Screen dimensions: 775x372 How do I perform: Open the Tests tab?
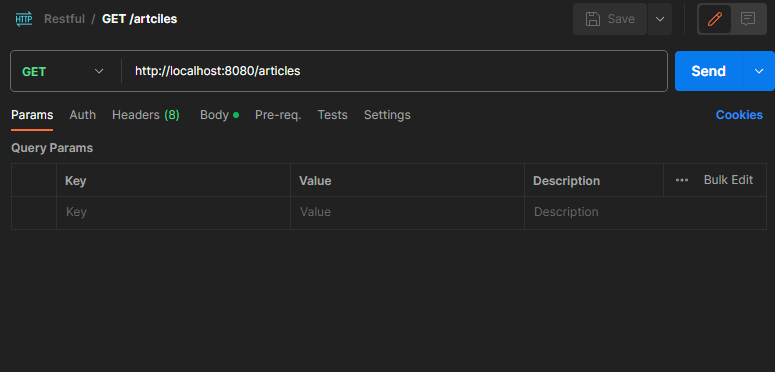tap(333, 115)
